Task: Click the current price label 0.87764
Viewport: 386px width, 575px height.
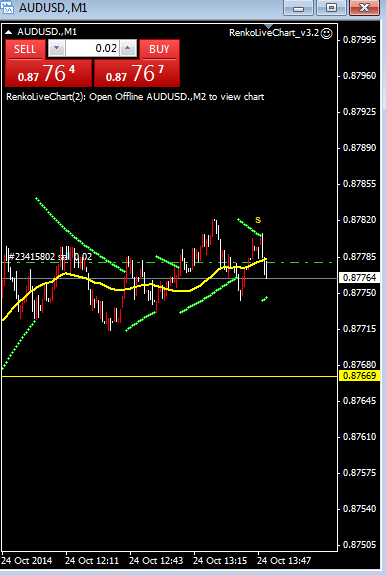Action: (359, 278)
